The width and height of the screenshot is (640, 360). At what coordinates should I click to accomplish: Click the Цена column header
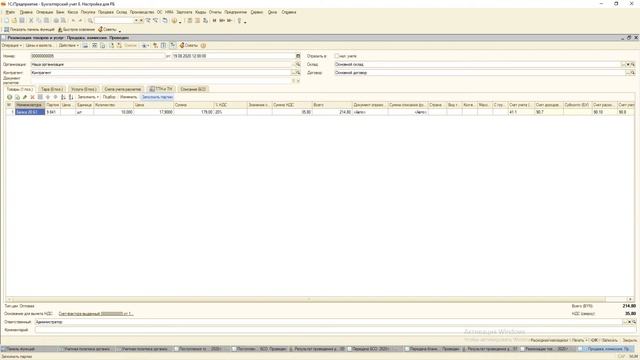[153, 105]
